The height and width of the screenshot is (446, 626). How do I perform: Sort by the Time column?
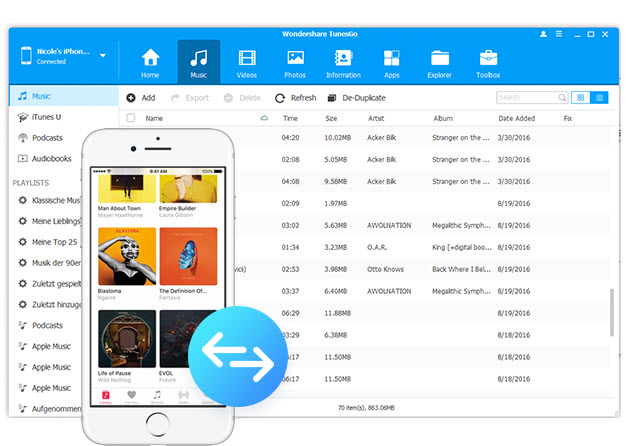(x=290, y=118)
